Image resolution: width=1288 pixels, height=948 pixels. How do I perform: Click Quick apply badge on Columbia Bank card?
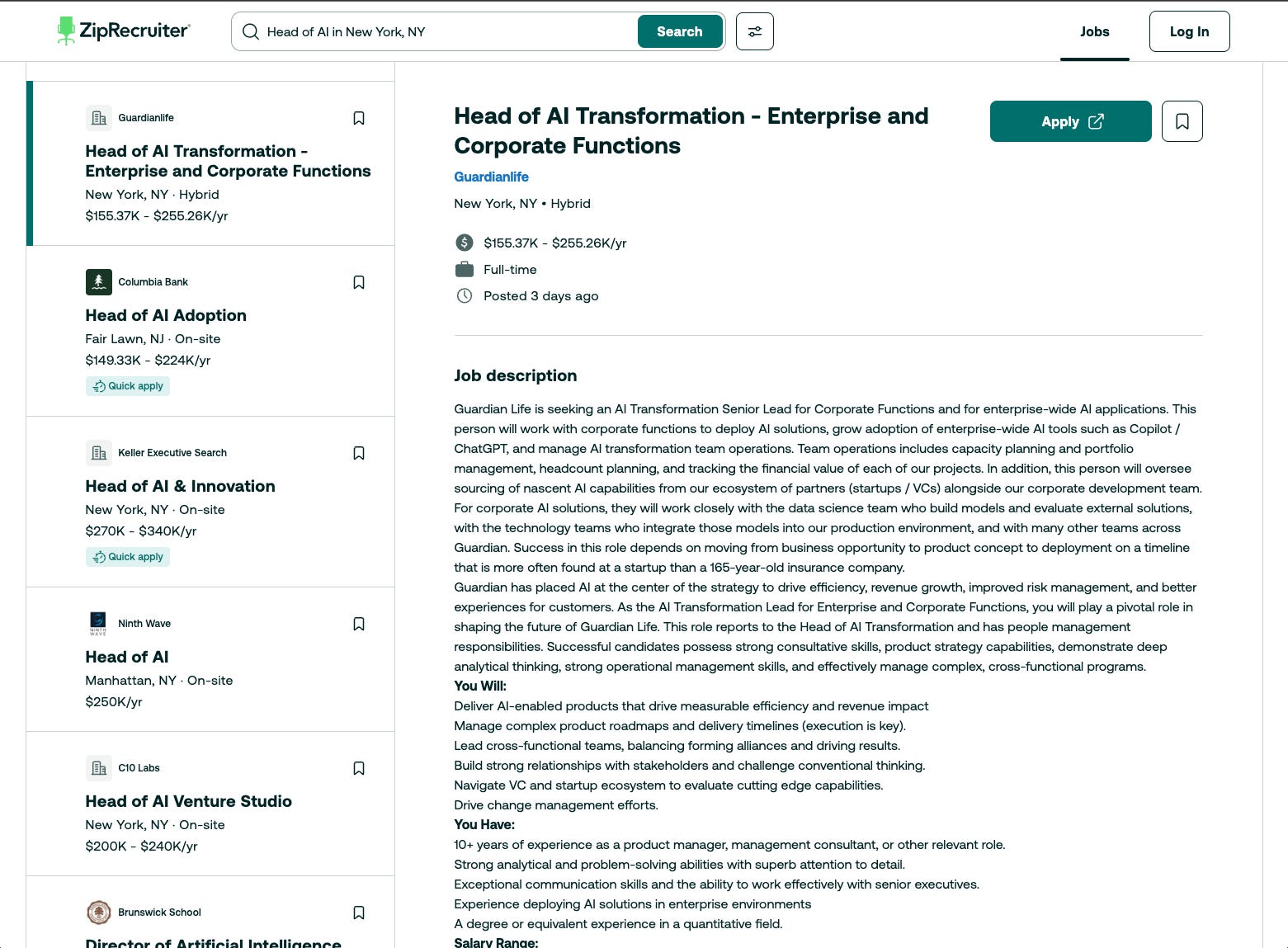coord(128,386)
